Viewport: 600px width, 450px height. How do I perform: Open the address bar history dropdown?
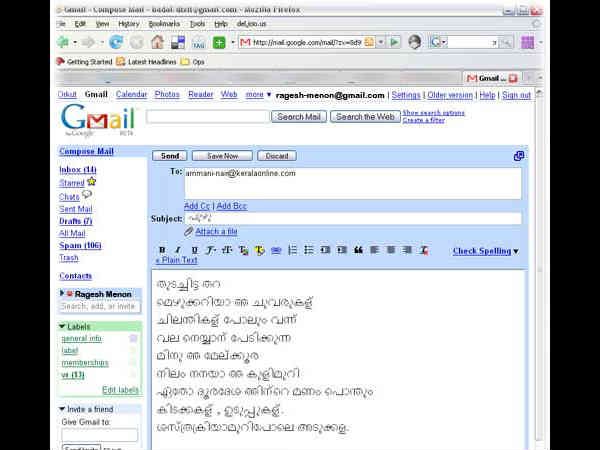pos(381,42)
